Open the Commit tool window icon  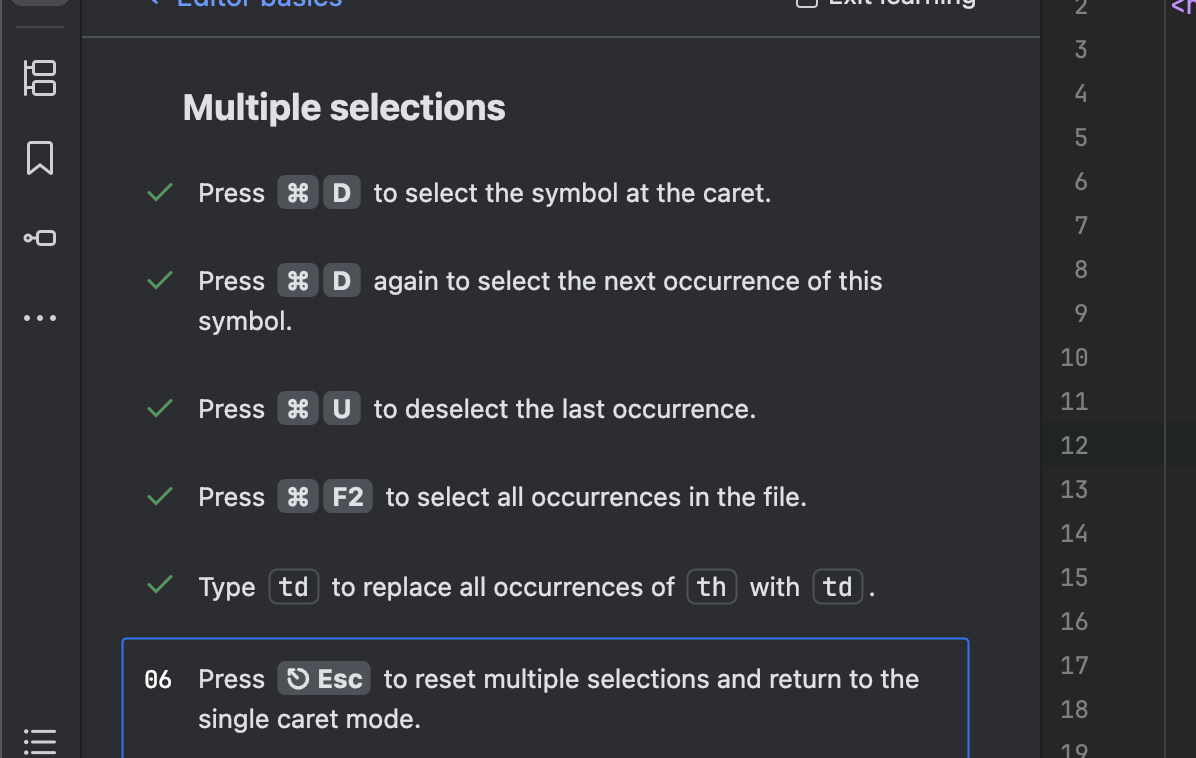(x=40, y=238)
